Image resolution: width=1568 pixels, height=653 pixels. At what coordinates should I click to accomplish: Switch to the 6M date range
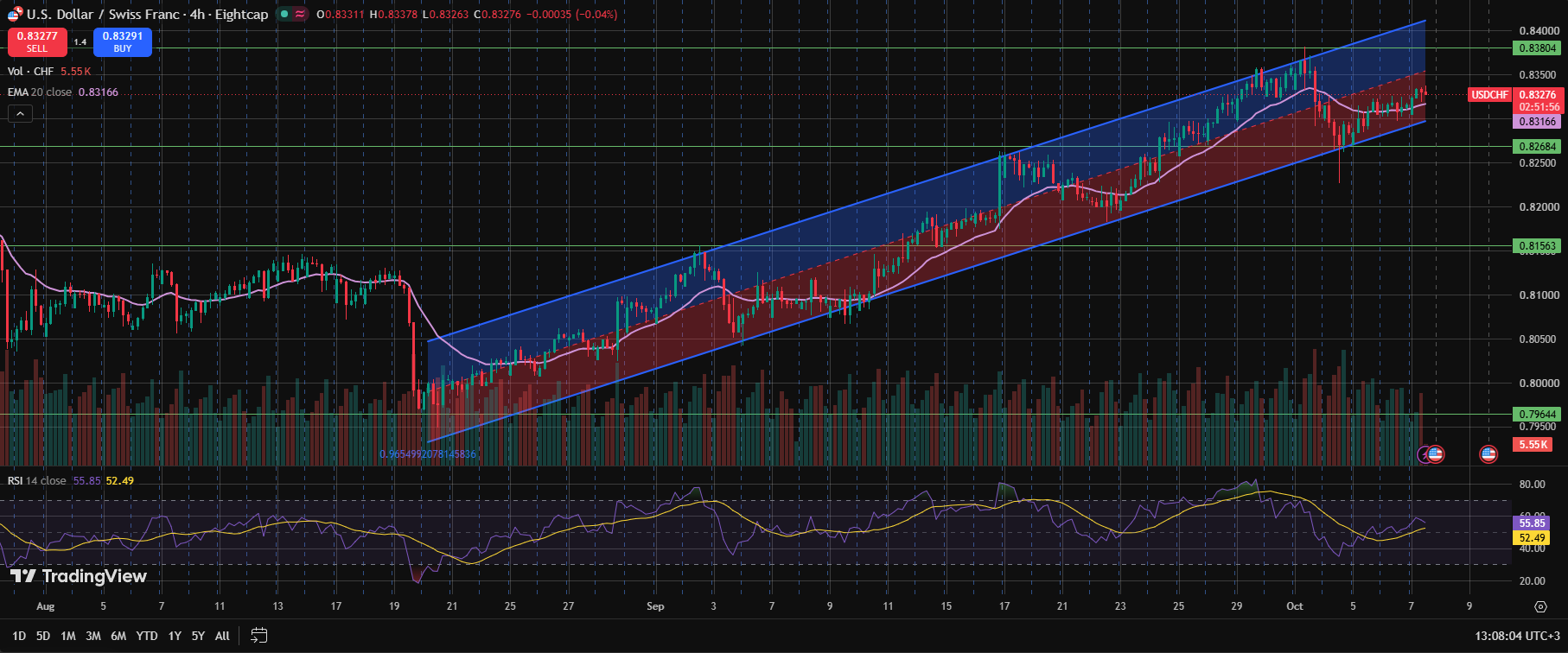point(118,636)
